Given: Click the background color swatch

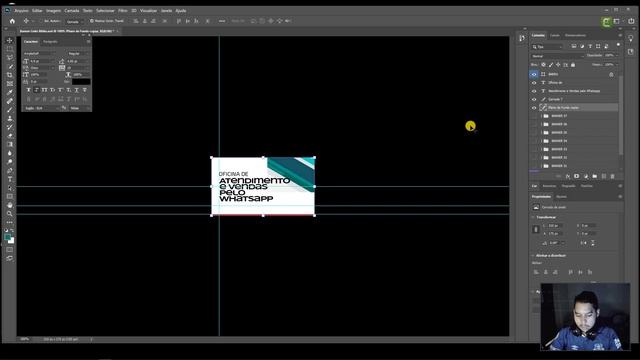Looking at the screenshot, I should [11, 240].
